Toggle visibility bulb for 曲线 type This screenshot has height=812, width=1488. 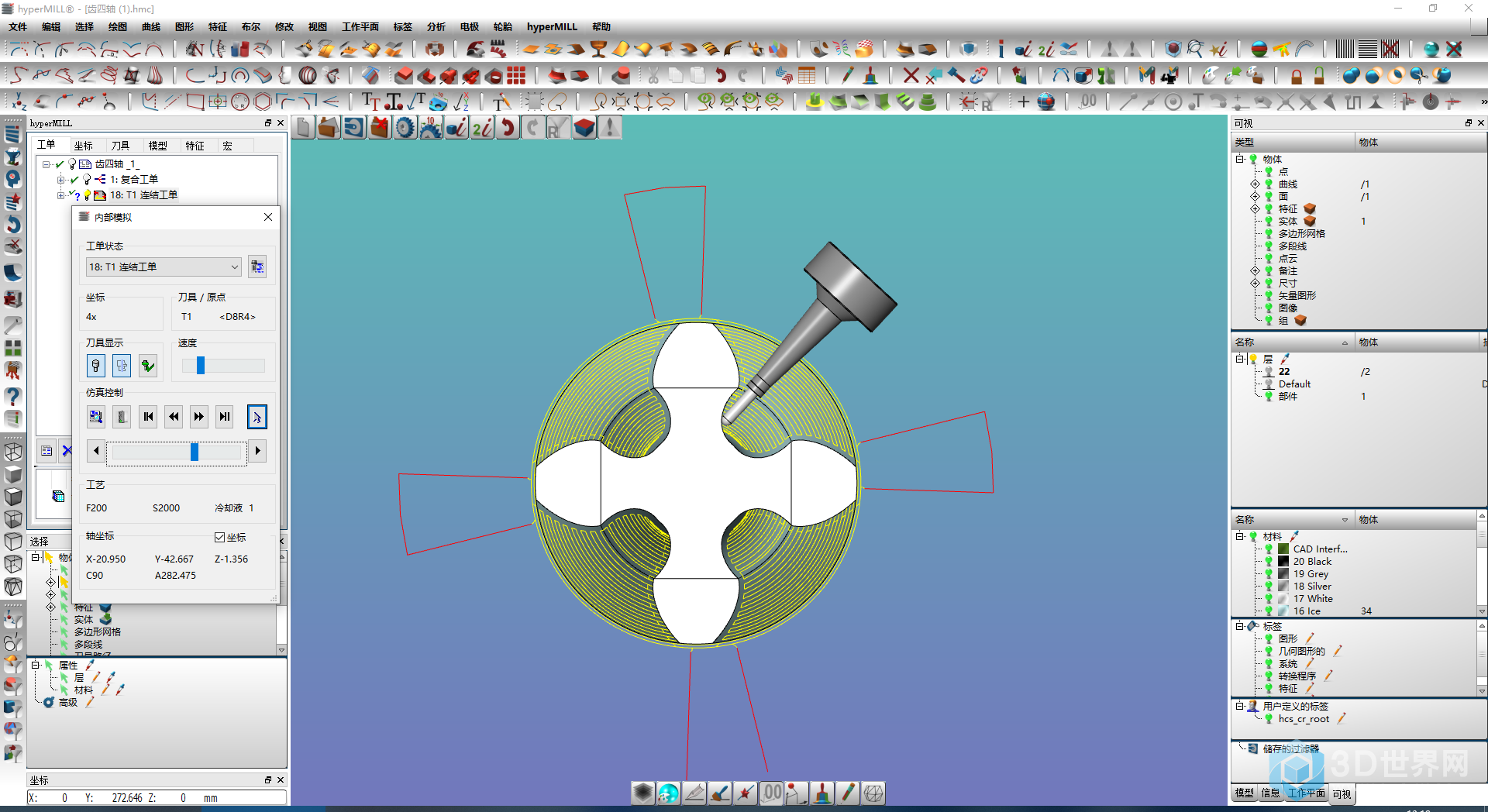pos(1269,184)
